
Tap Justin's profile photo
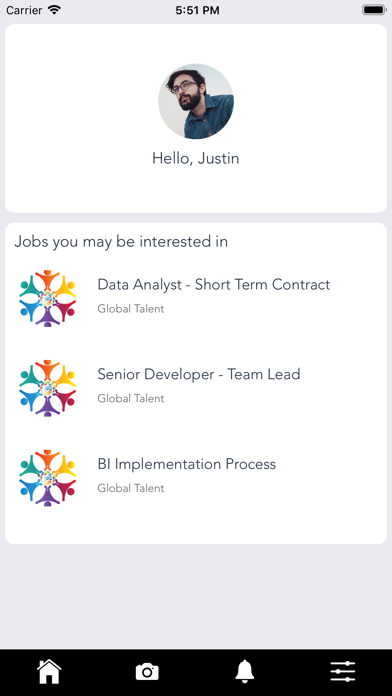tap(196, 101)
